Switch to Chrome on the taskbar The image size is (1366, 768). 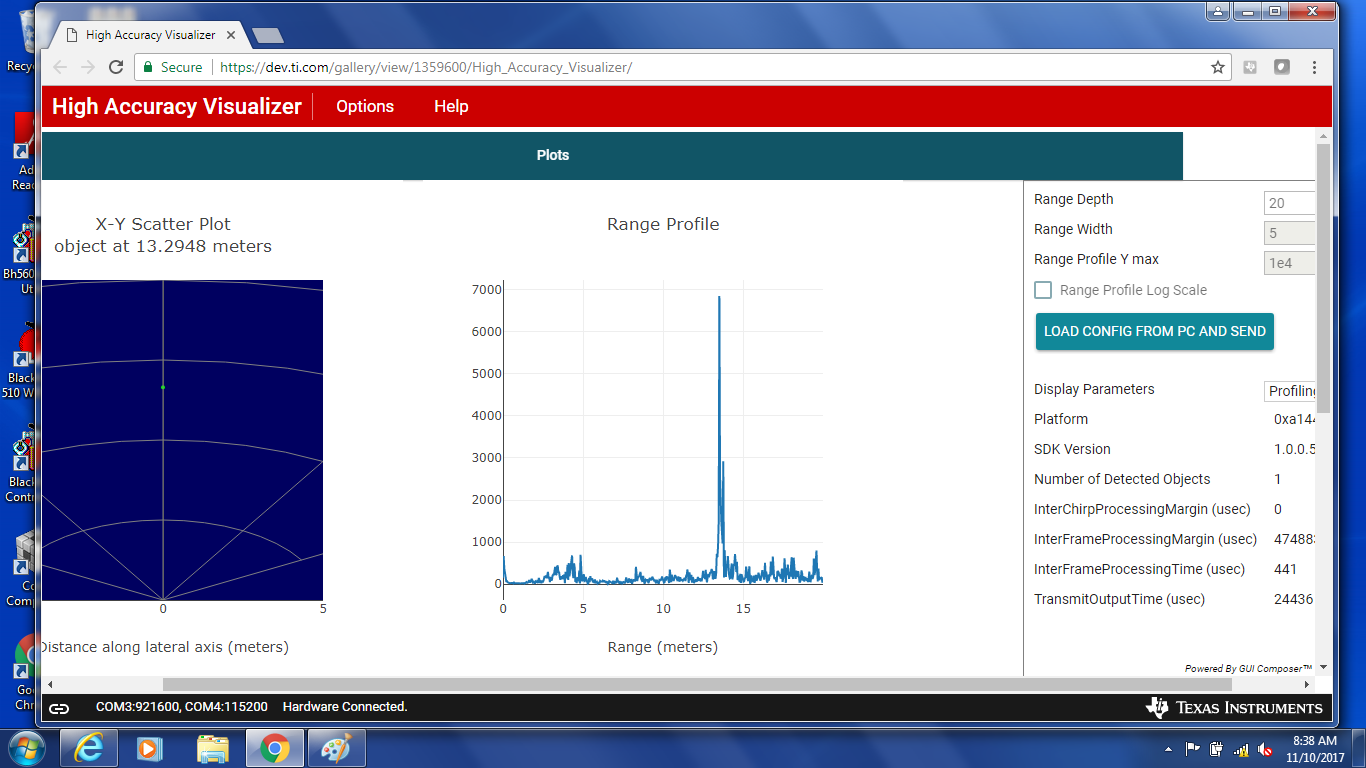coord(275,748)
